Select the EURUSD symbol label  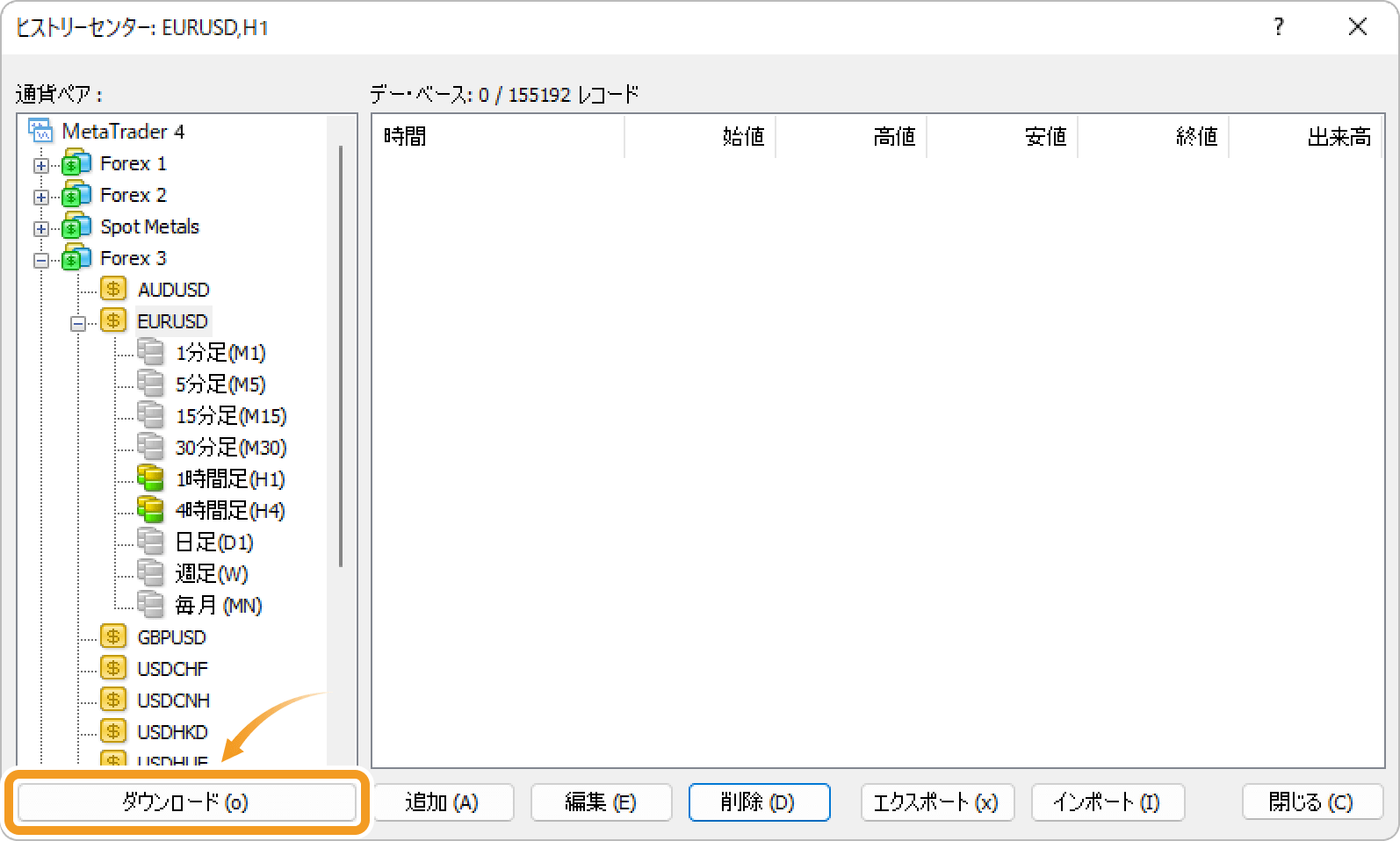click(x=172, y=321)
